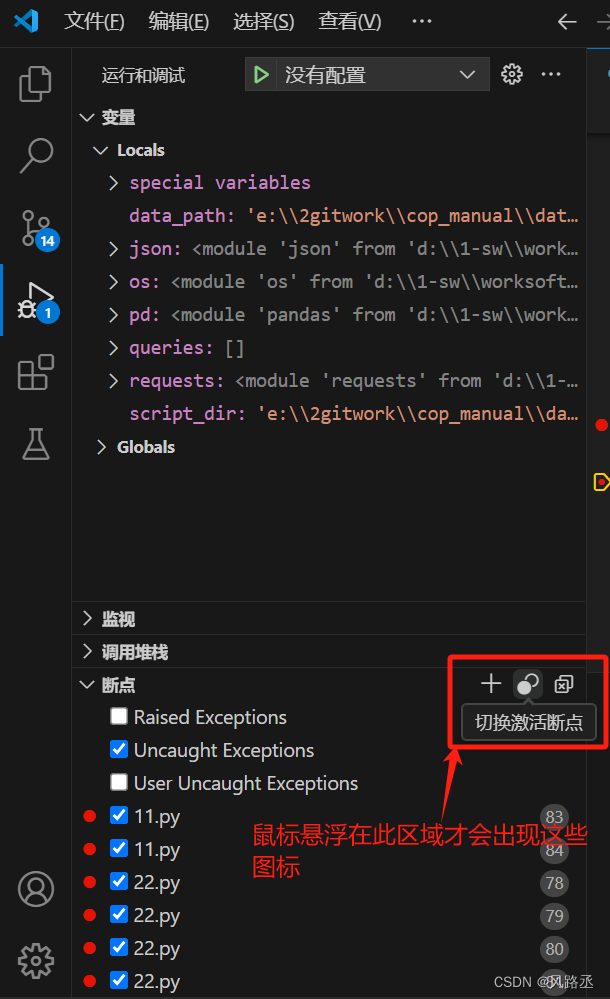
Task: Open the 选择(S) menu
Action: [263, 22]
